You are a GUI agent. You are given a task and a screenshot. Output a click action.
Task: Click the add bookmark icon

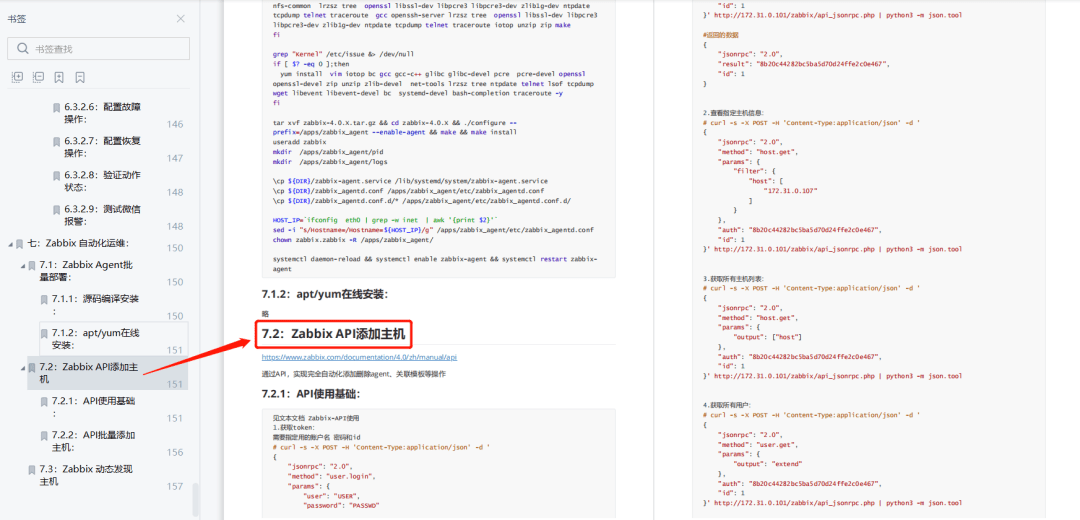coord(59,77)
